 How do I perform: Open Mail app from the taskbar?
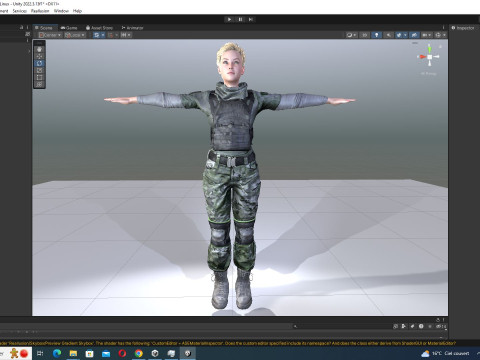[106, 353]
